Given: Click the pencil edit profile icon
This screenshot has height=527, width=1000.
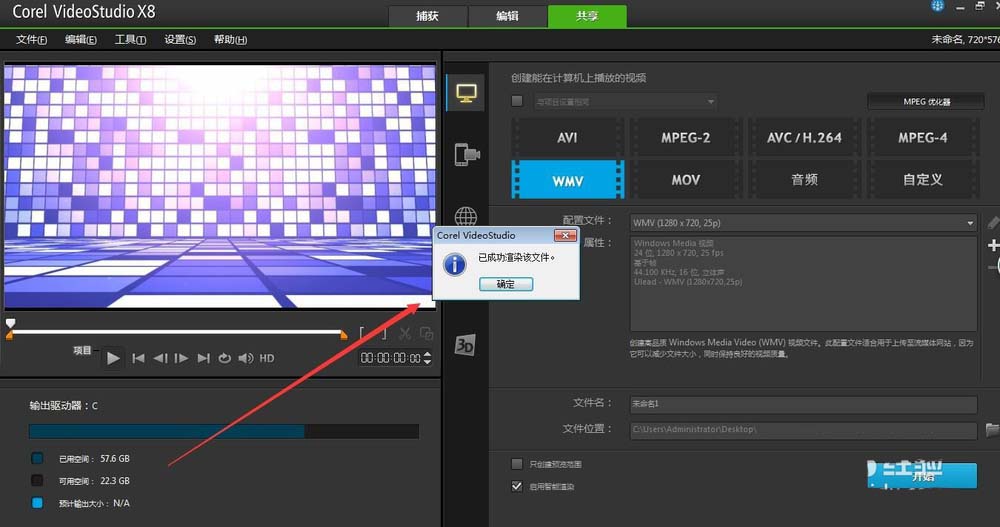Looking at the screenshot, I should (x=993, y=222).
